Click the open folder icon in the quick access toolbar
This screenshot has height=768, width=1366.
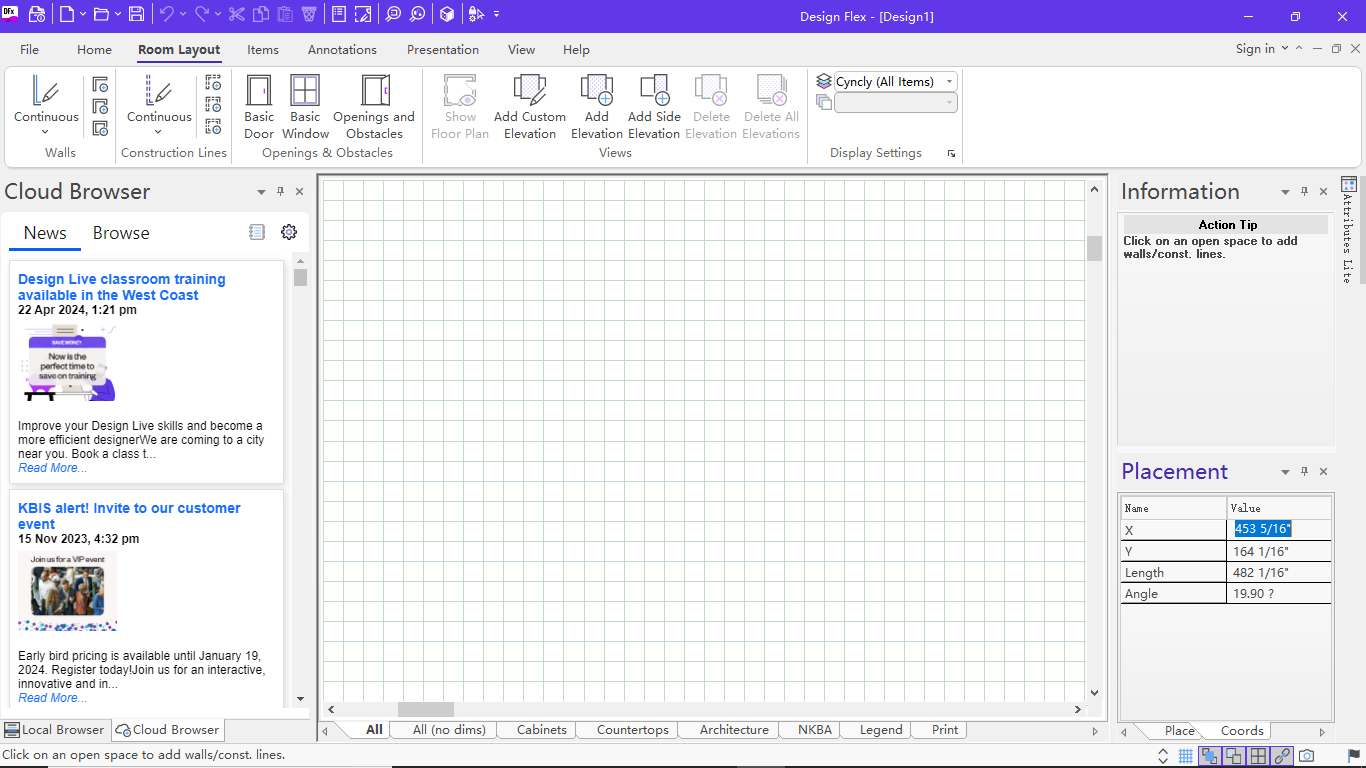pos(101,14)
